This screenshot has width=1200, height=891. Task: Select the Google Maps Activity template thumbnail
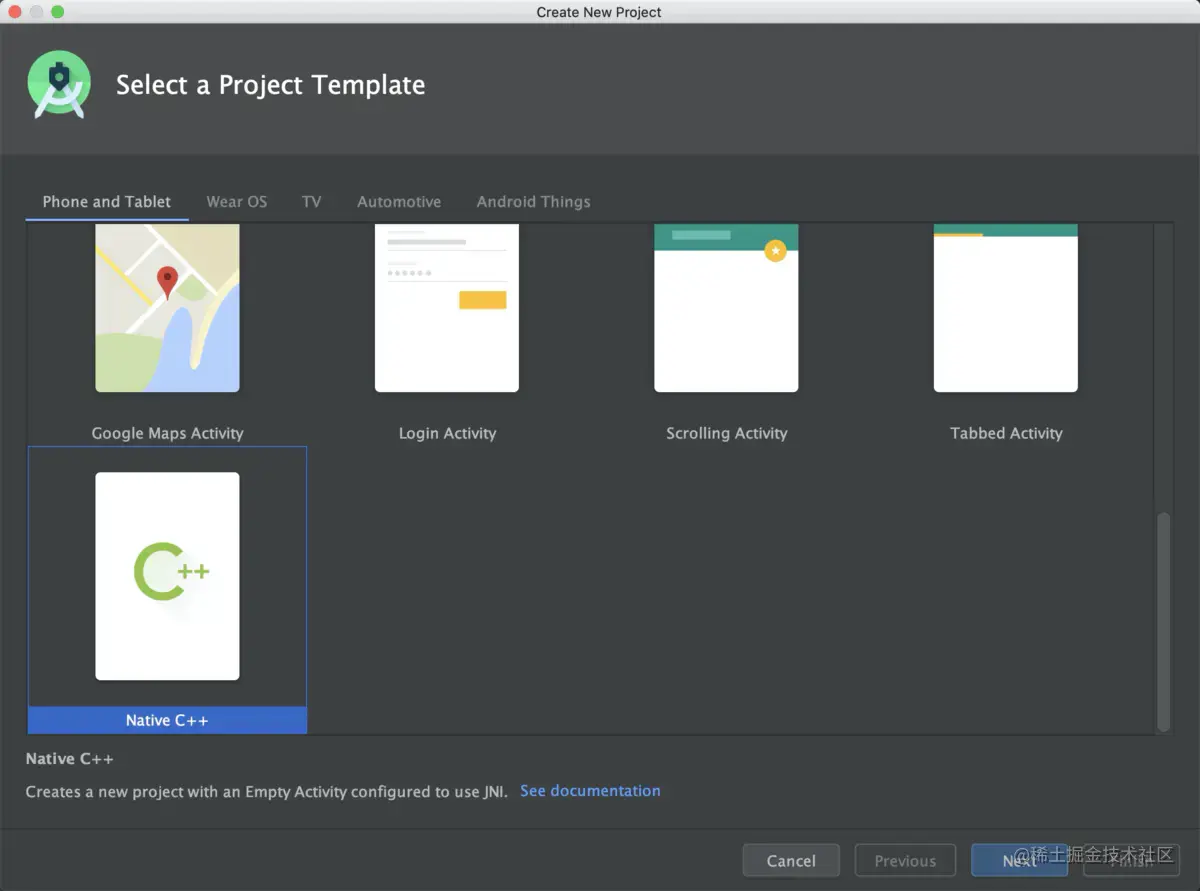pos(167,307)
